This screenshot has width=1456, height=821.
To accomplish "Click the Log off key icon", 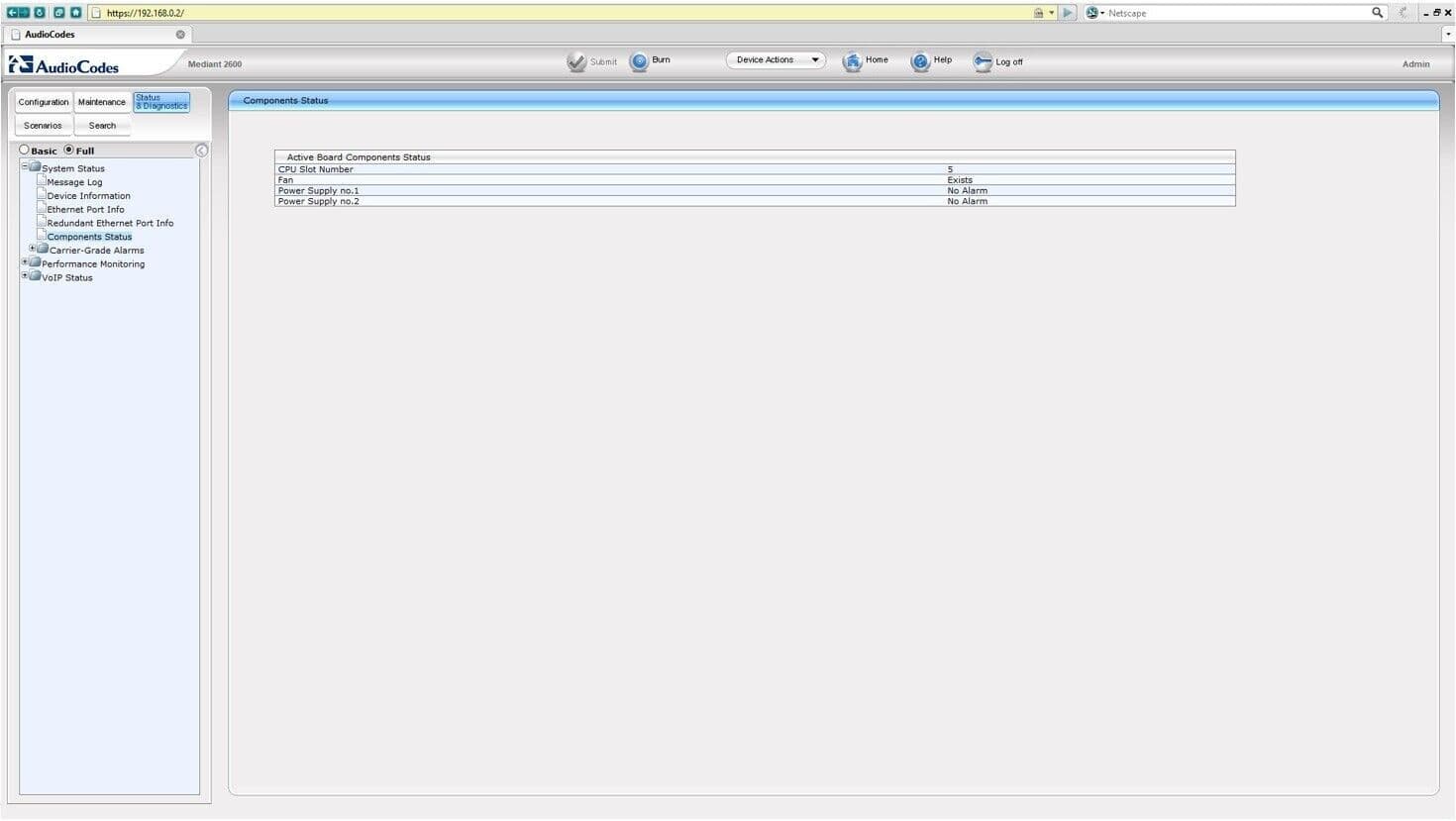I will (982, 61).
